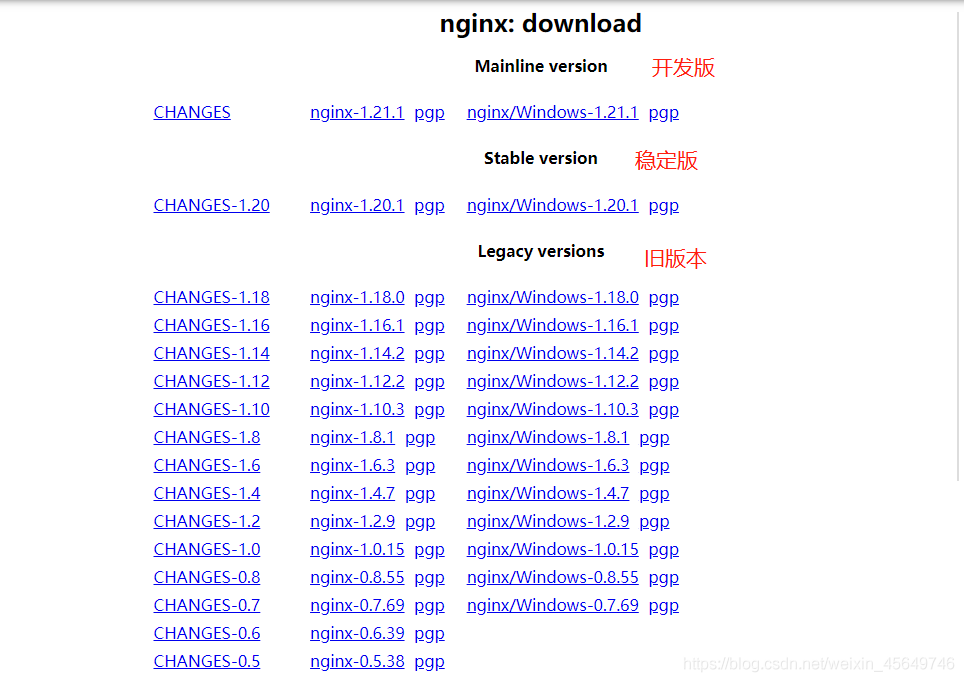Download nginx/Windows-1.0.15
This screenshot has height=682, width=964.
pyautogui.click(x=553, y=549)
